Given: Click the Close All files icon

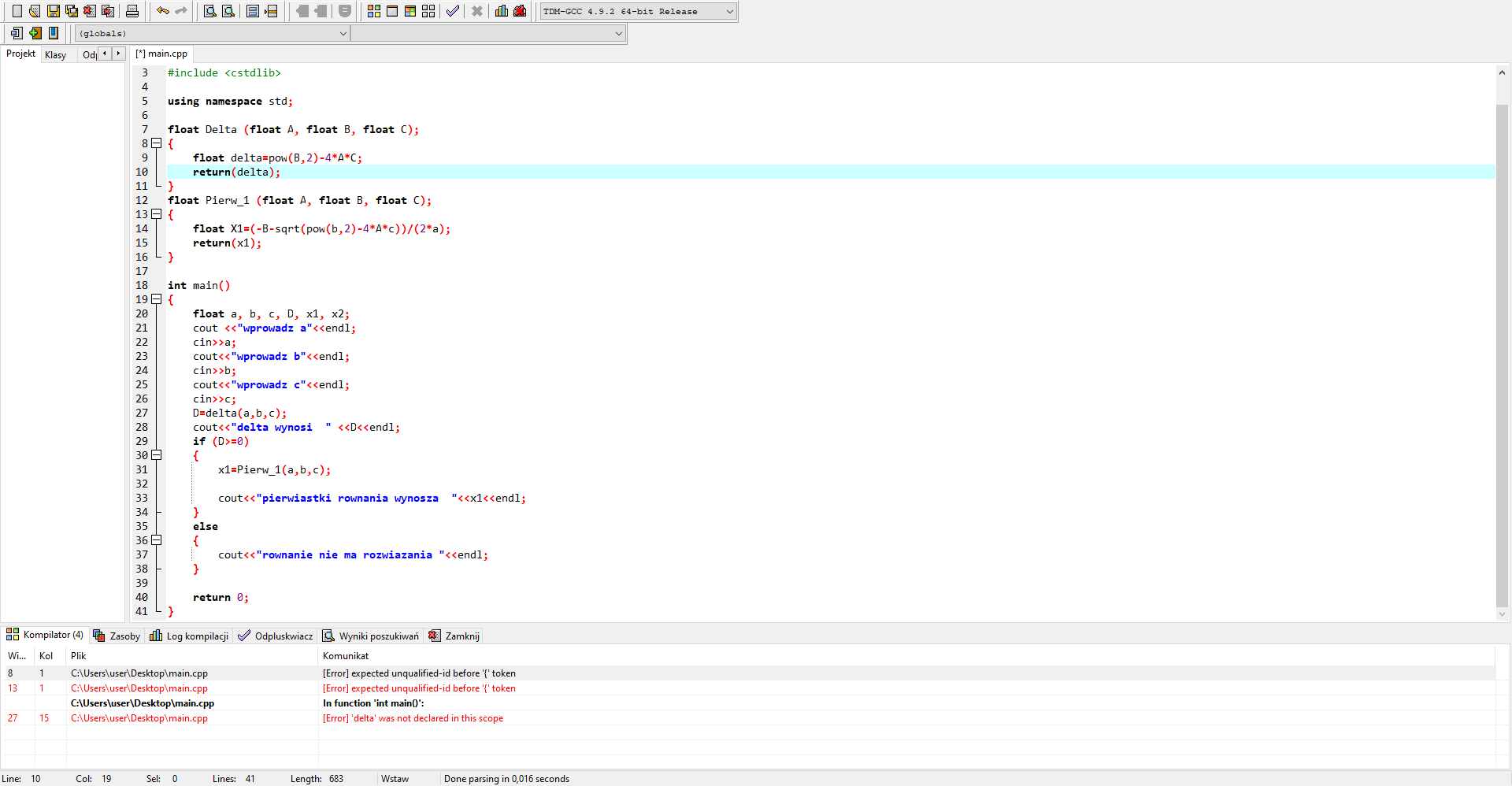Looking at the screenshot, I should pyautogui.click(x=108, y=11).
